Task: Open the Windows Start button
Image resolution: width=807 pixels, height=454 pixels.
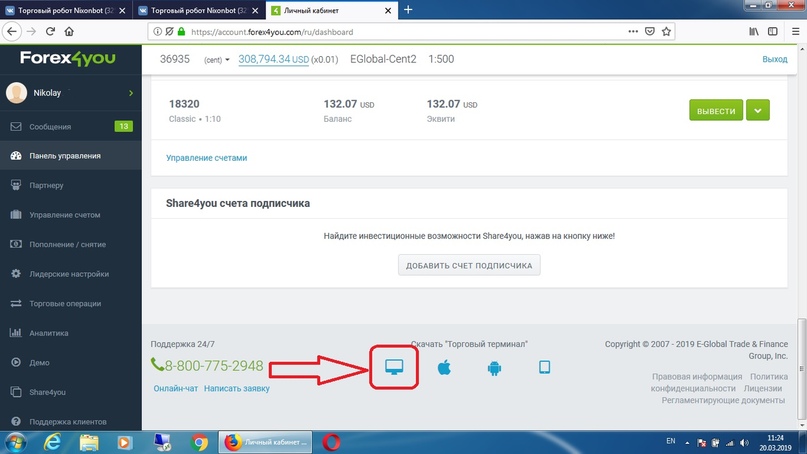Action: tap(15, 443)
